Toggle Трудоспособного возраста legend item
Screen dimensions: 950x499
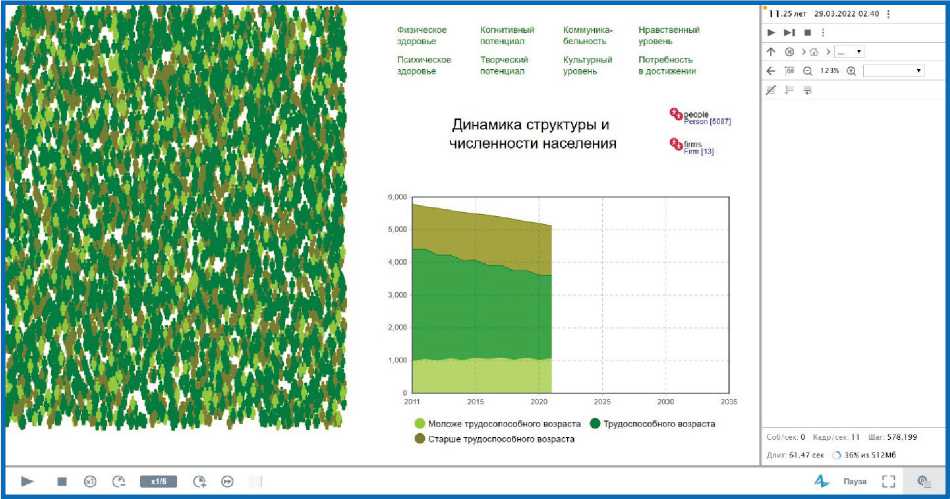[653, 424]
